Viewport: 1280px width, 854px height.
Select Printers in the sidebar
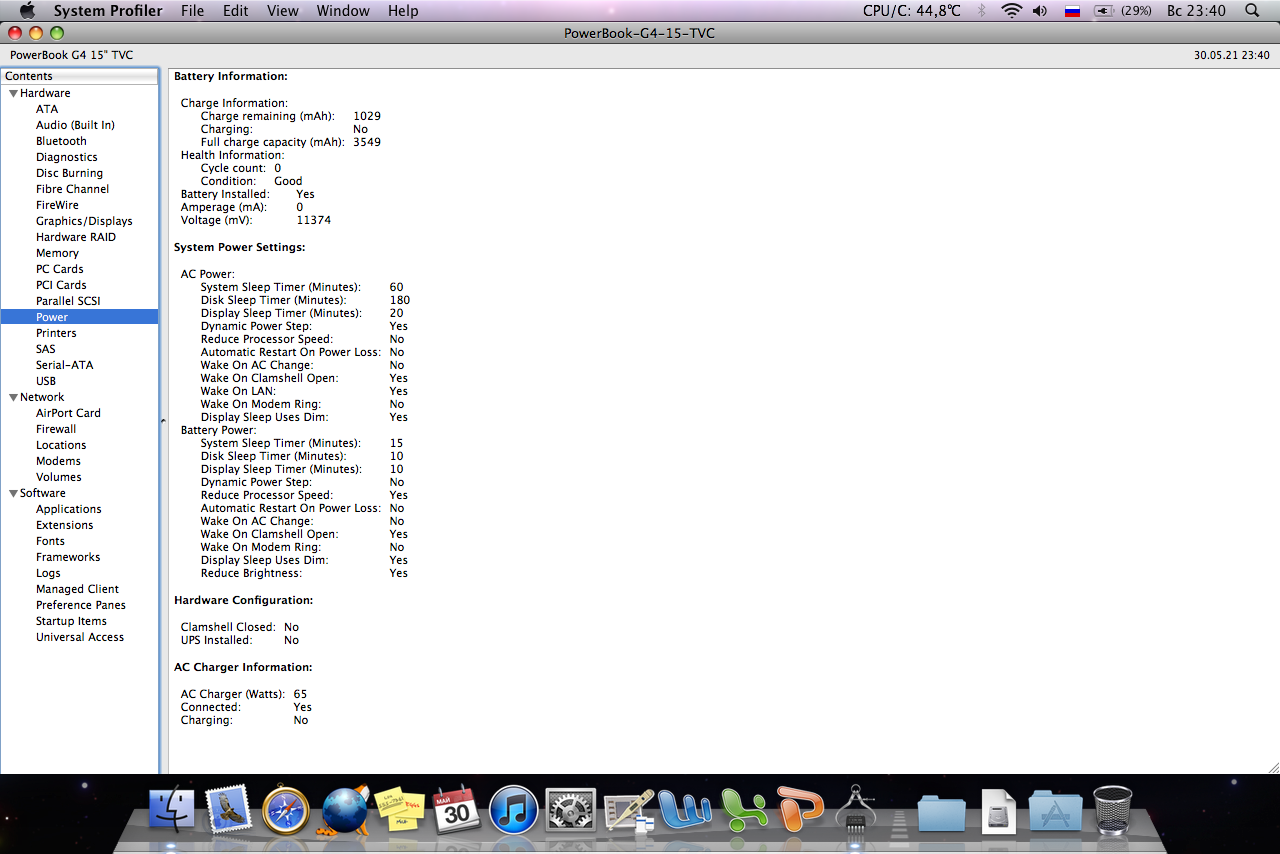click(x=79, y=333)
